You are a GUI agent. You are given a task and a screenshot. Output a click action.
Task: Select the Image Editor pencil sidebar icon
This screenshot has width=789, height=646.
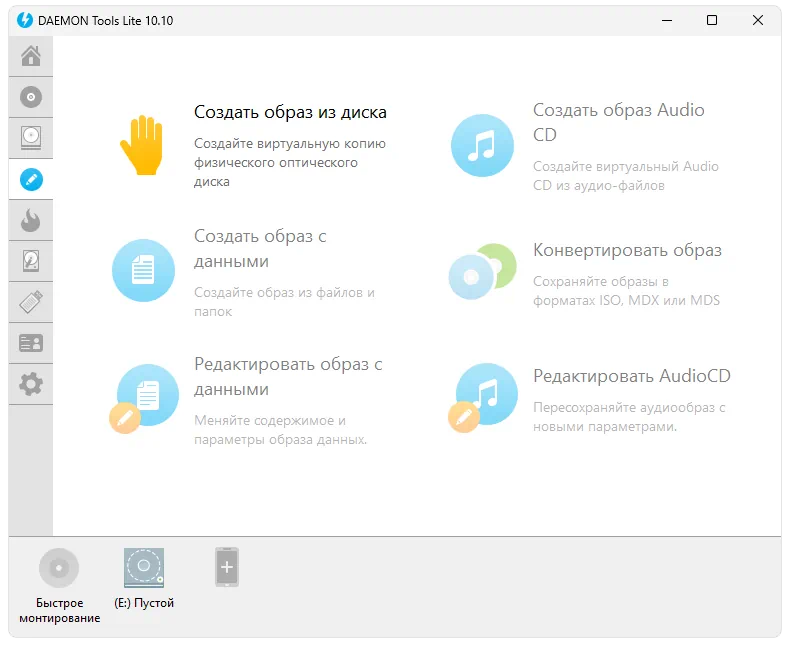[x=31, y=180]
